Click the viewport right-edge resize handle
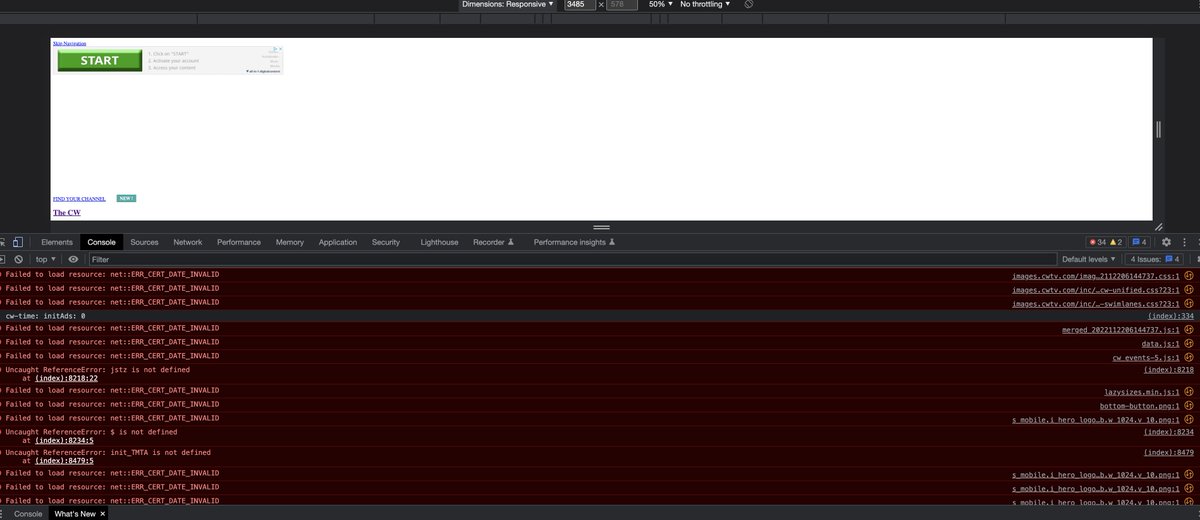Image resolution: width=1200 pixels, height=520 pixels. [1159, 129]
